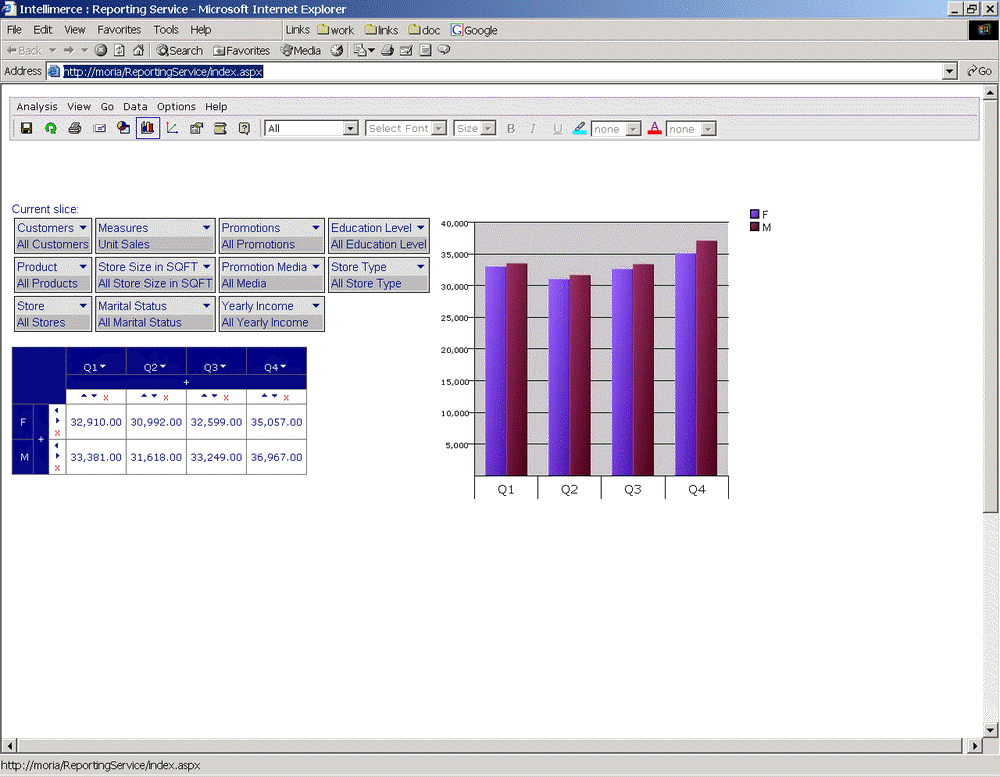The width and height of the screenshot is (1000, 777).
Task: Toggle the highlighted bar chart icon
Action: coord(147,128)
